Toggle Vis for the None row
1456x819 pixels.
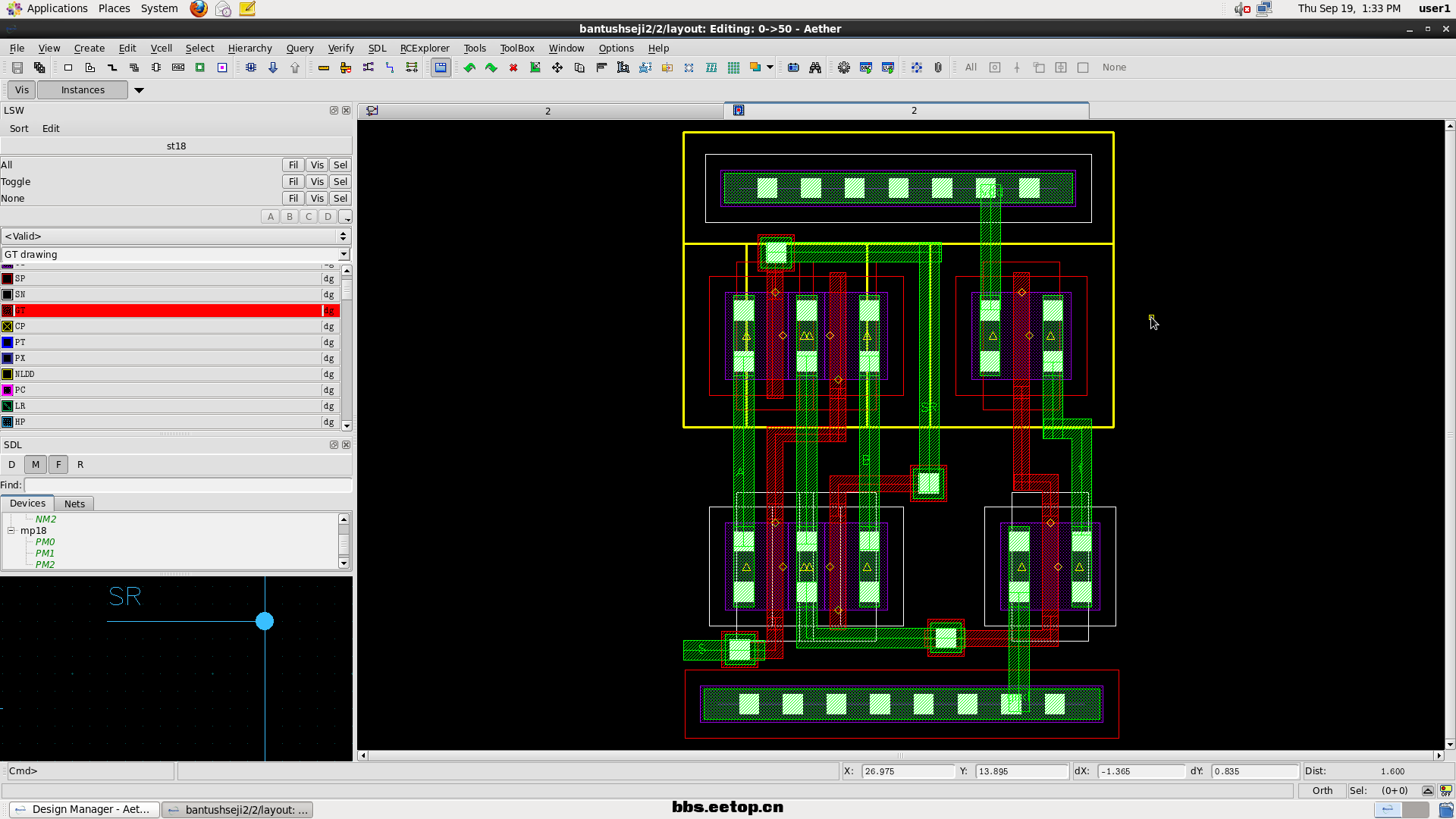click(317, 199)
